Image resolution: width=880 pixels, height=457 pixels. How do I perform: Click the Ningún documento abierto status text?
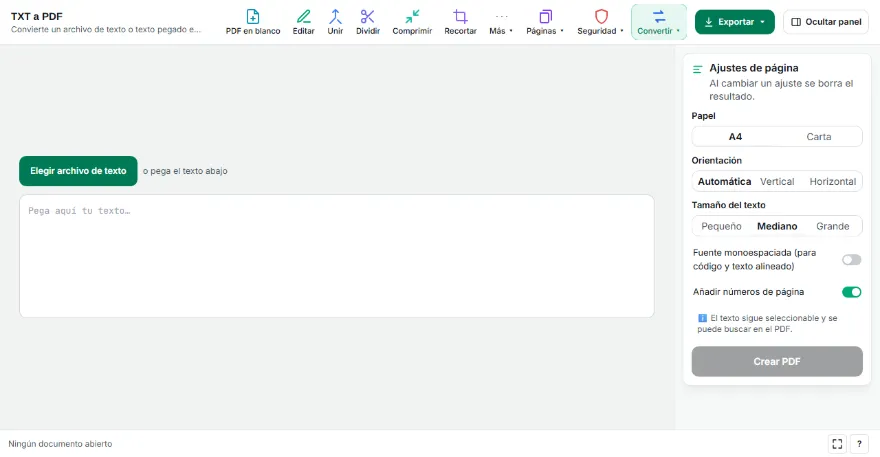(x=60, y=444)
